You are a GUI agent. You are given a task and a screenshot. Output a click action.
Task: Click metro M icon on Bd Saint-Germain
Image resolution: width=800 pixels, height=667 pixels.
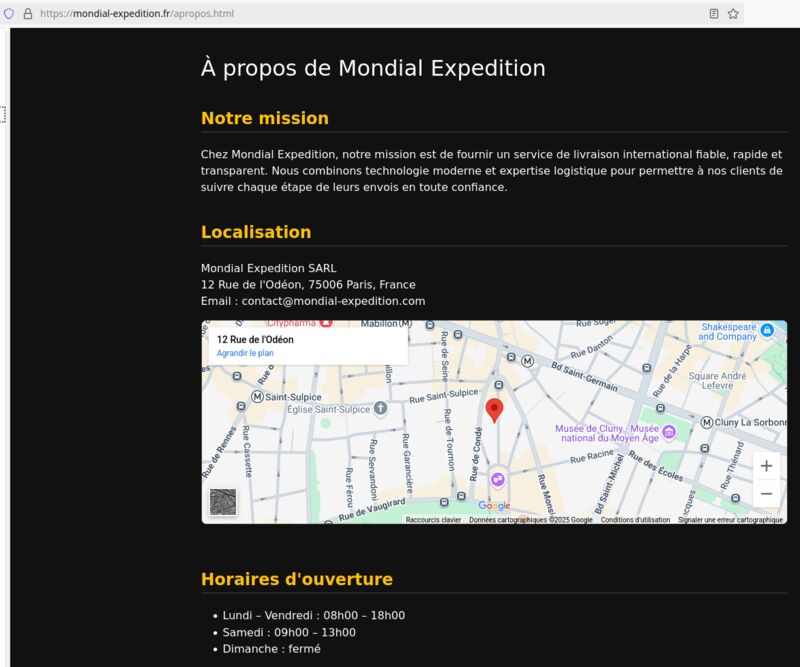(528, 361)
